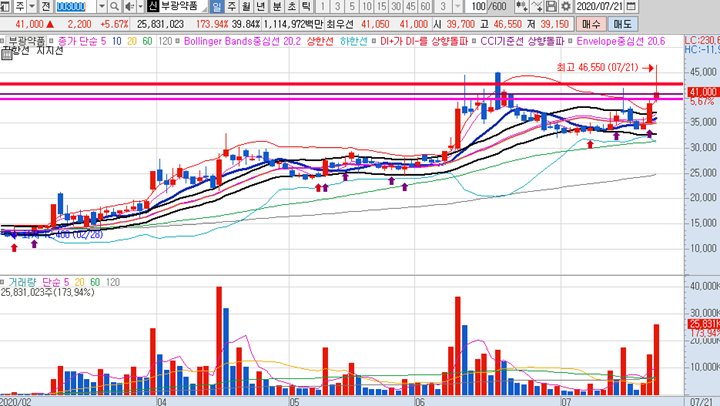The image size is (720, 406).
Task: Click the red 41,000 price axis tag
Action: coord(702,92)
